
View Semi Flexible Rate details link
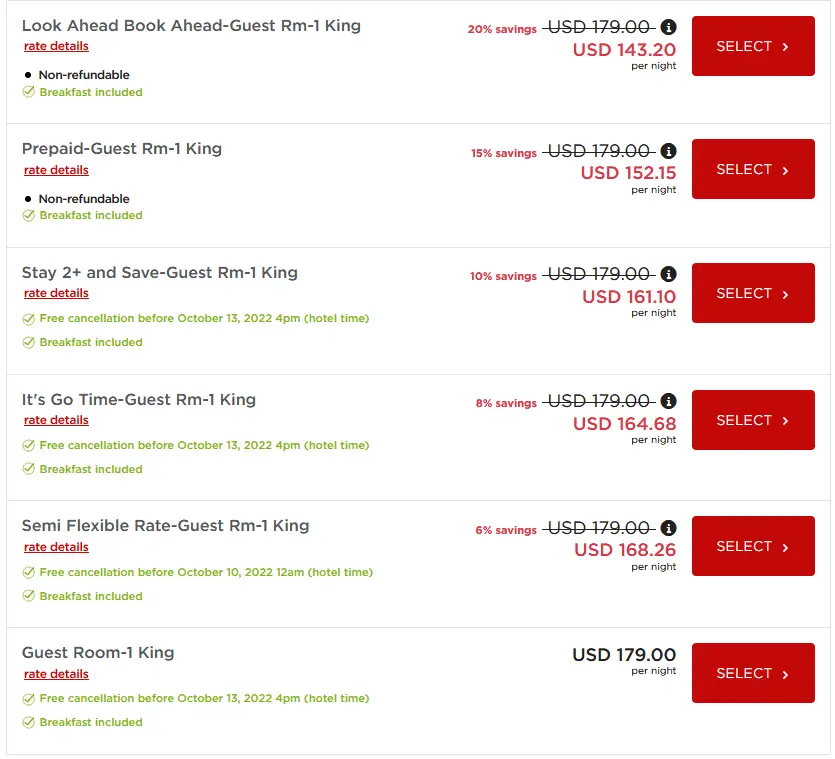click(x=56, y=547)
